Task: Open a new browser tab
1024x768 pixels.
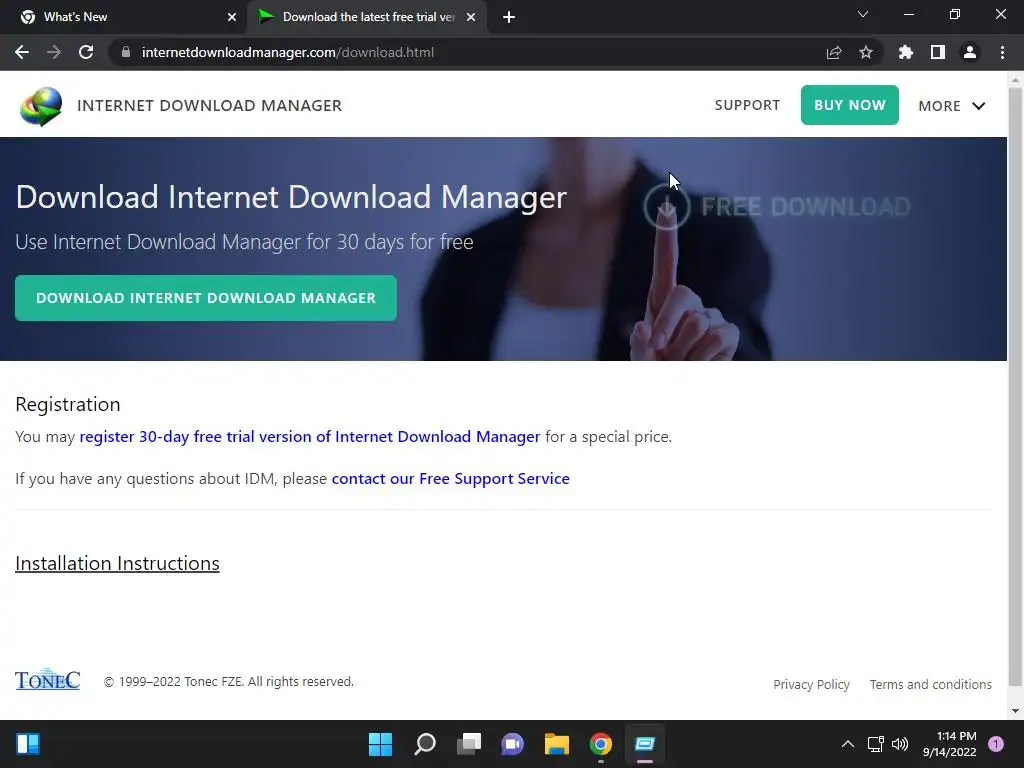Action: tap(509, 17)
